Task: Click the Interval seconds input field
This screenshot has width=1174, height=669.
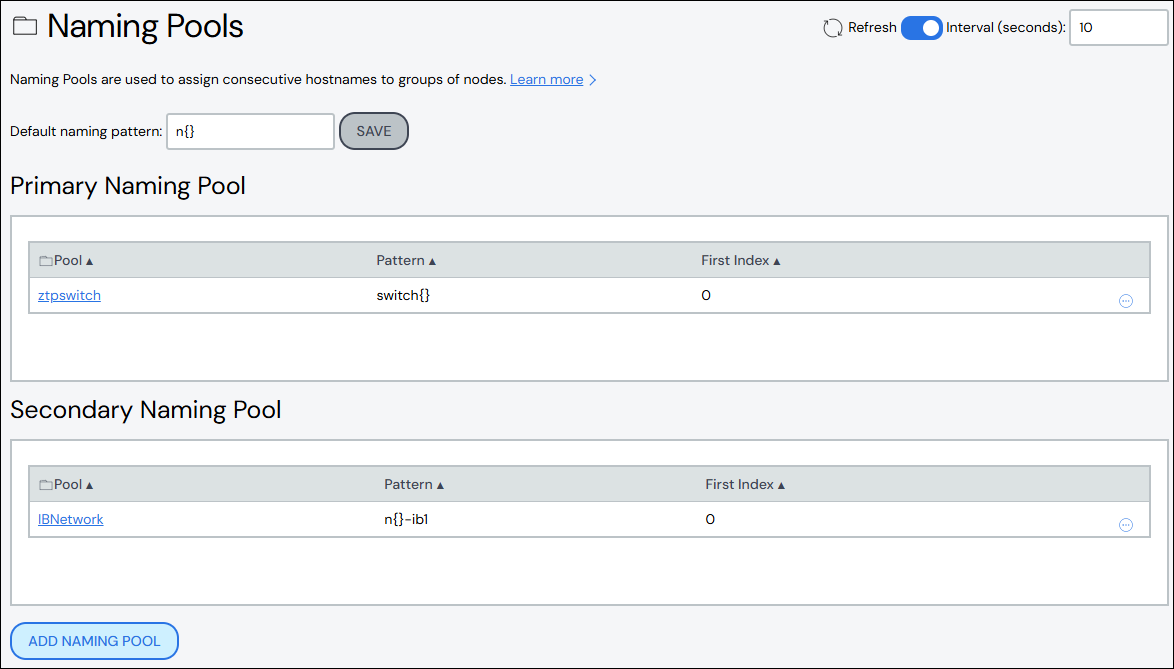Action: (x=1119, y=27)
